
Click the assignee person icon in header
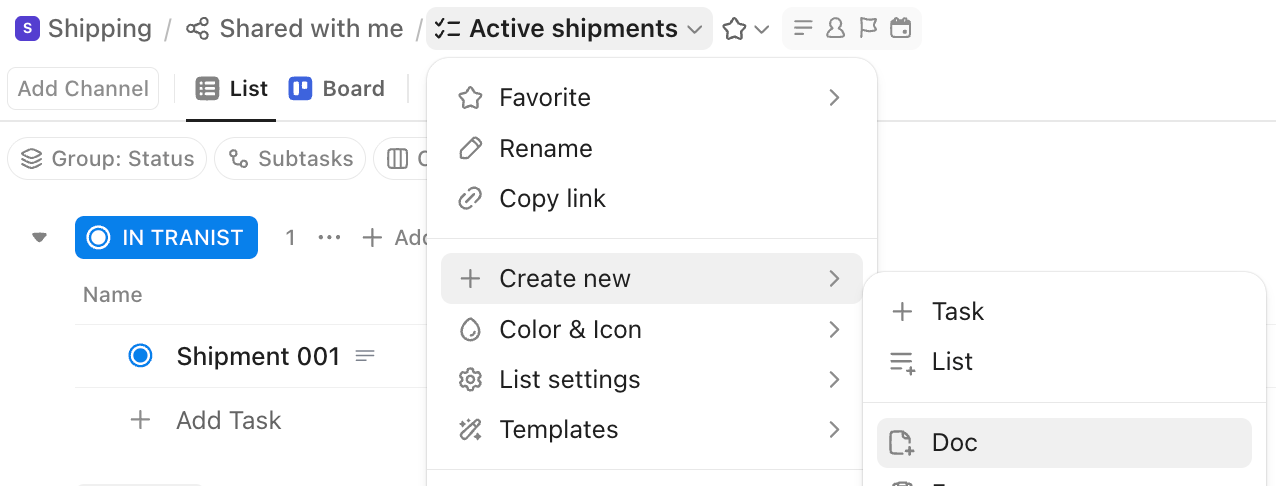click(x=835, y=29)
